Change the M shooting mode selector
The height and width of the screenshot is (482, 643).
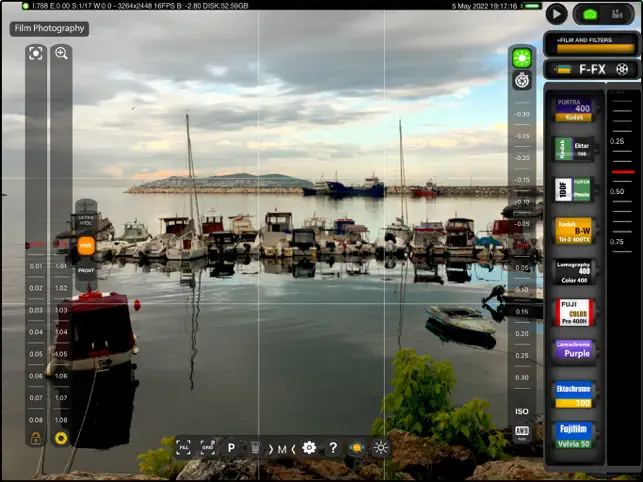282,448
